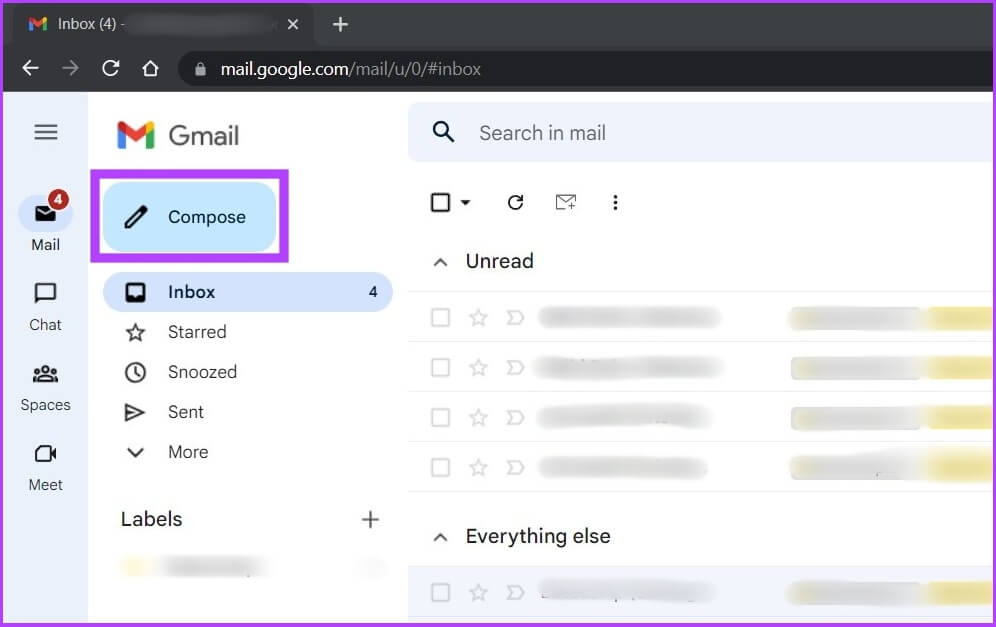Refresh the inbox with toolbar refresh icon
This screenshot has width=996, height=627.
point(515,203)
